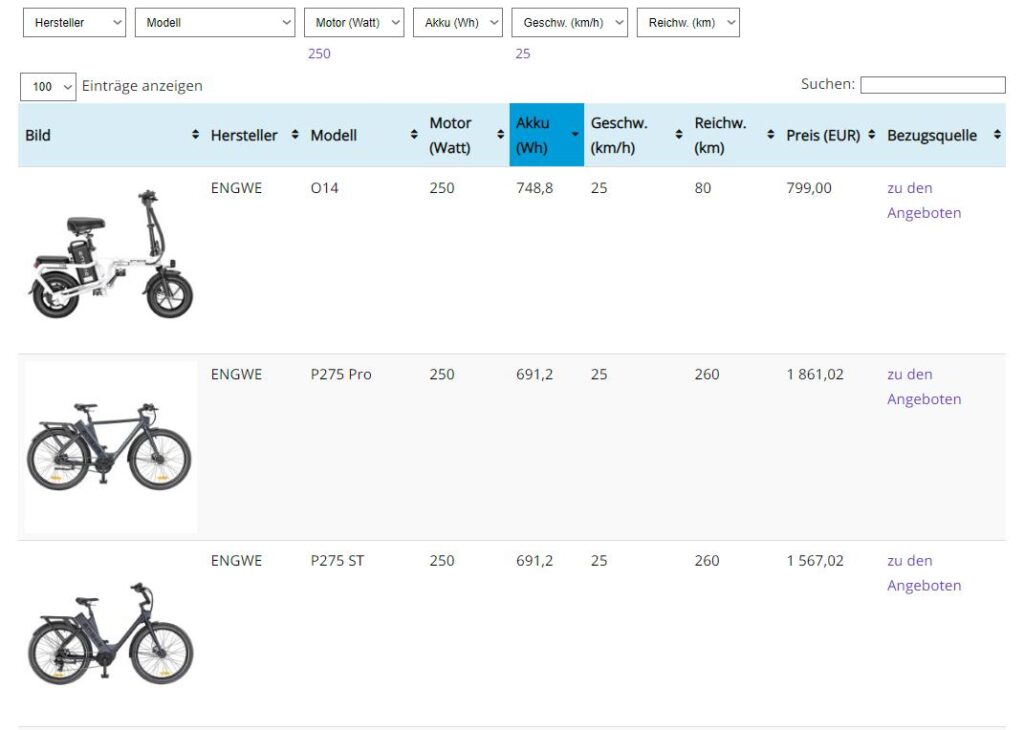Open P275 ST 'zu den Angeboten' link
Image resolution: width=1024 pixels, height=730 pixels.
coord(923,573)
